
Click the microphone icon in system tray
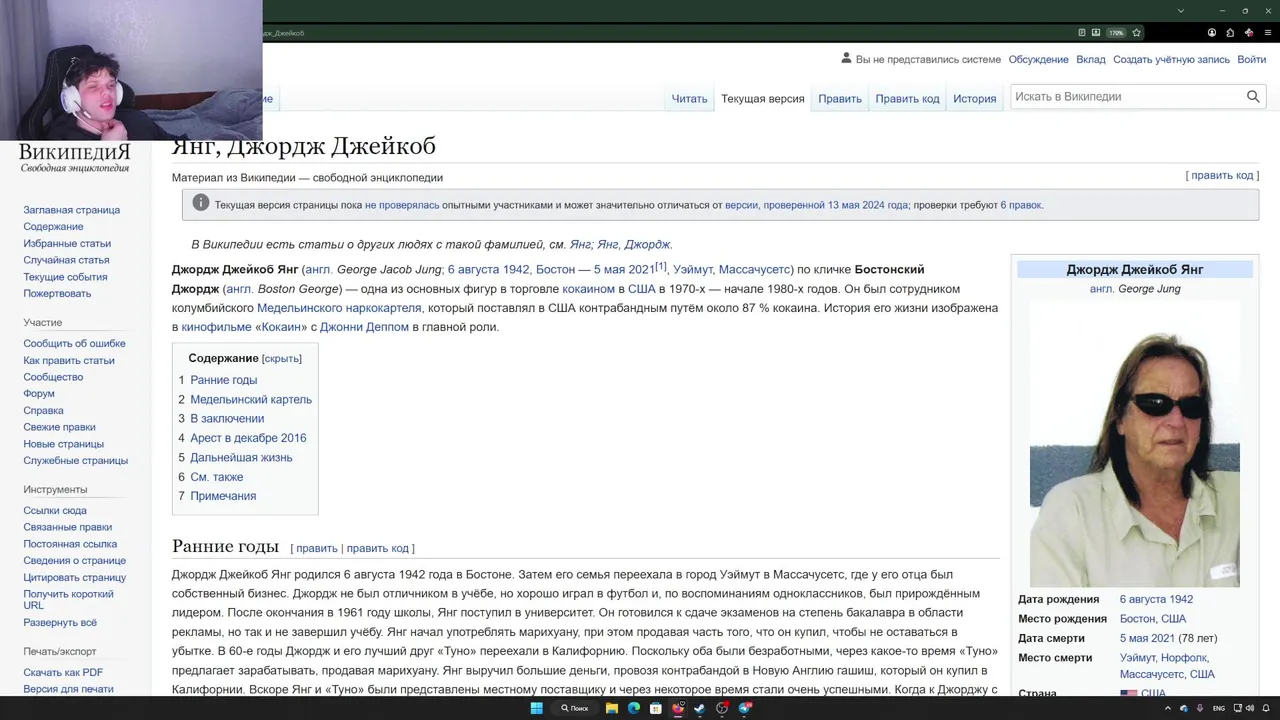point(1200,708)
